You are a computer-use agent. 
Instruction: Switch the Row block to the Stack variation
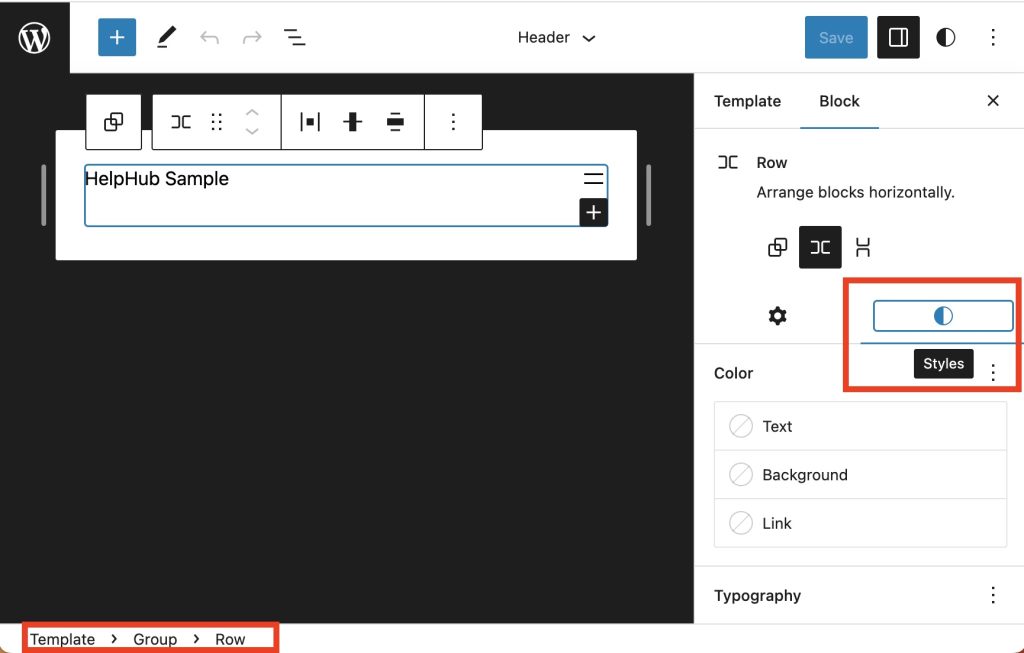coord(863,247)
